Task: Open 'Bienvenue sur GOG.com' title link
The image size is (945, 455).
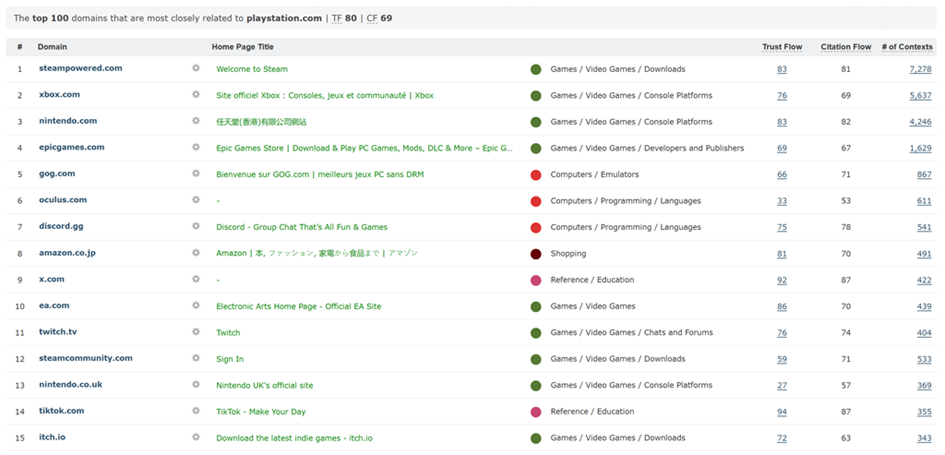Action: [x=320, y=175]
